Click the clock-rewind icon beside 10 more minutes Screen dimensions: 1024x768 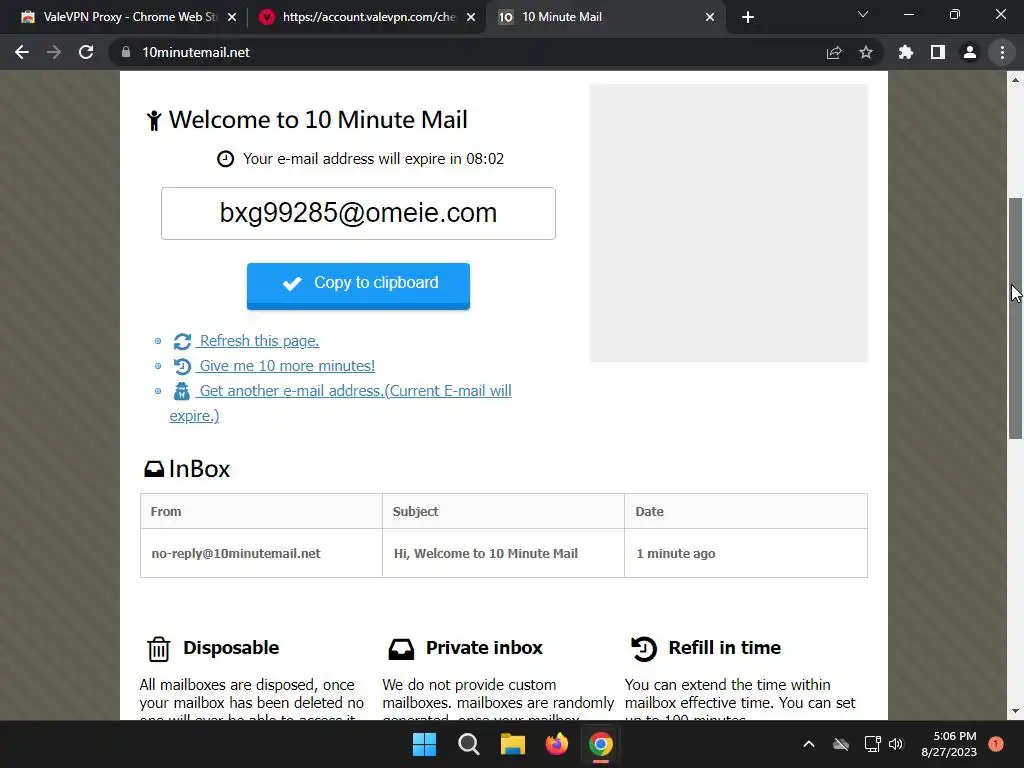coord(182,366)
